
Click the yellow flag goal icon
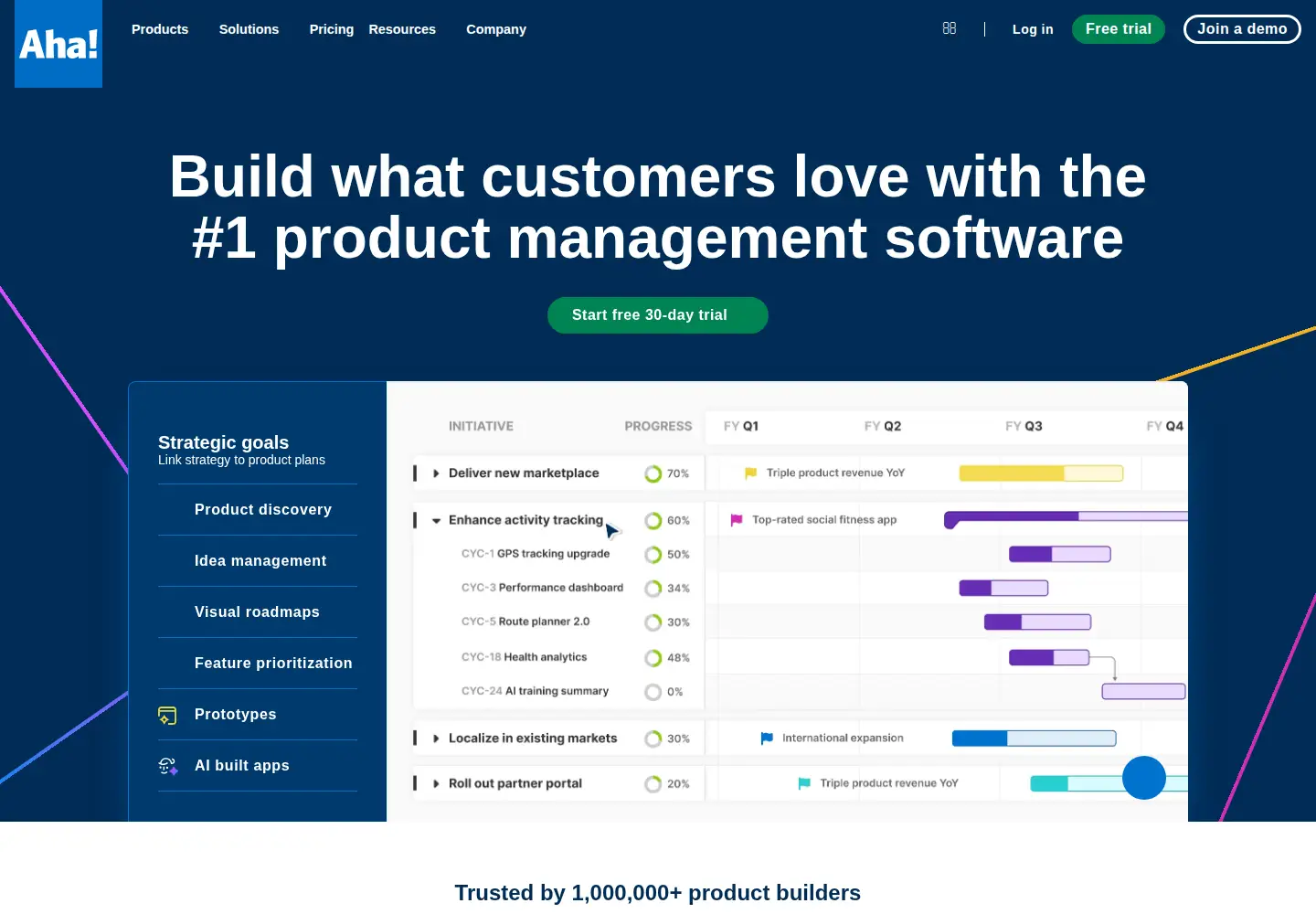click(750, 473)
